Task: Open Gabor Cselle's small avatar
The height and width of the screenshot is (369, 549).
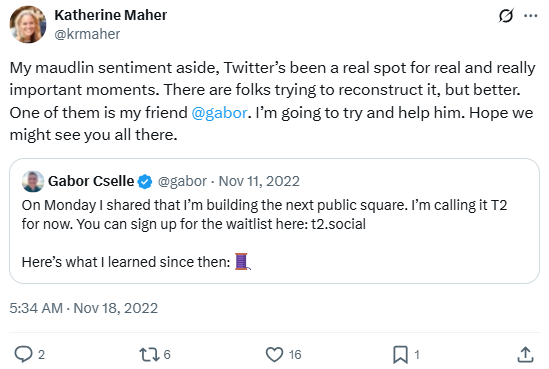Action: (33, 181)
